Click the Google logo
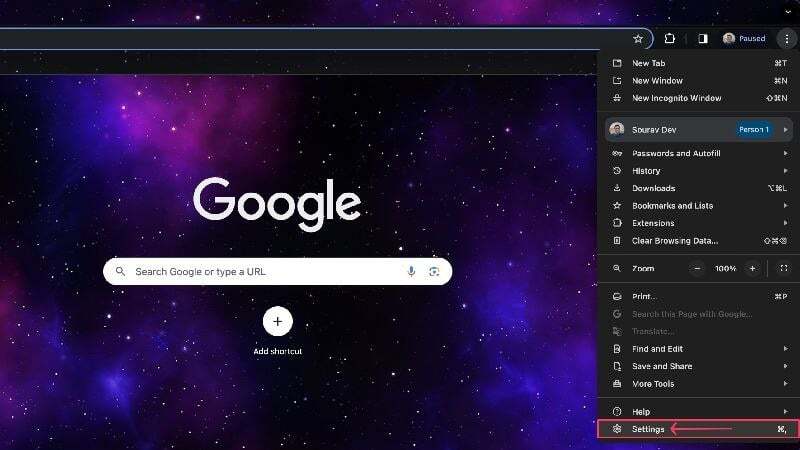The width and height of the screenshot is (800, 450). tap(277, 204)
